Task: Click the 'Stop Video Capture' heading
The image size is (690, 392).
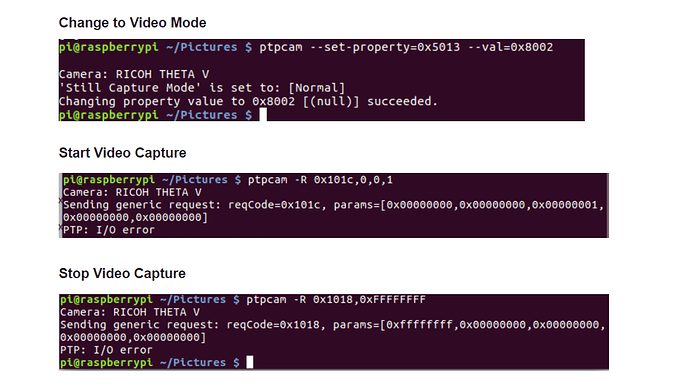Action: tap(122, 273)
